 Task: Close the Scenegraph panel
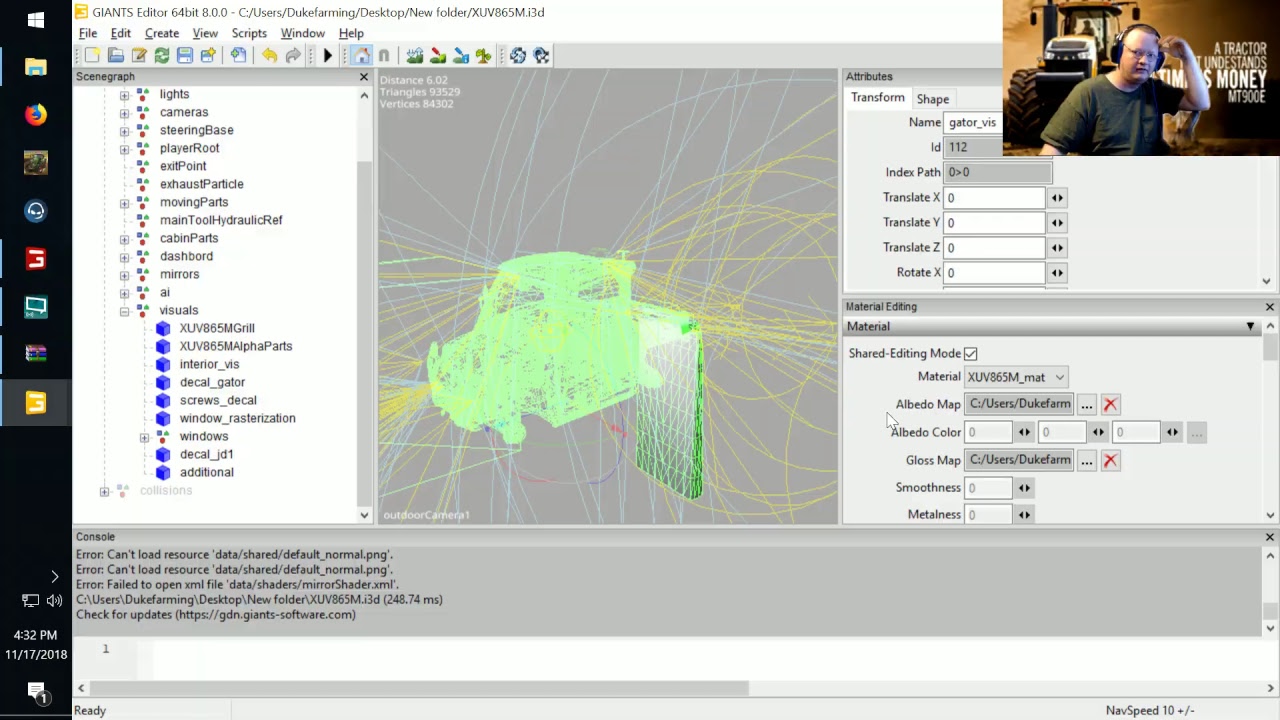click(x=364, y=77)
